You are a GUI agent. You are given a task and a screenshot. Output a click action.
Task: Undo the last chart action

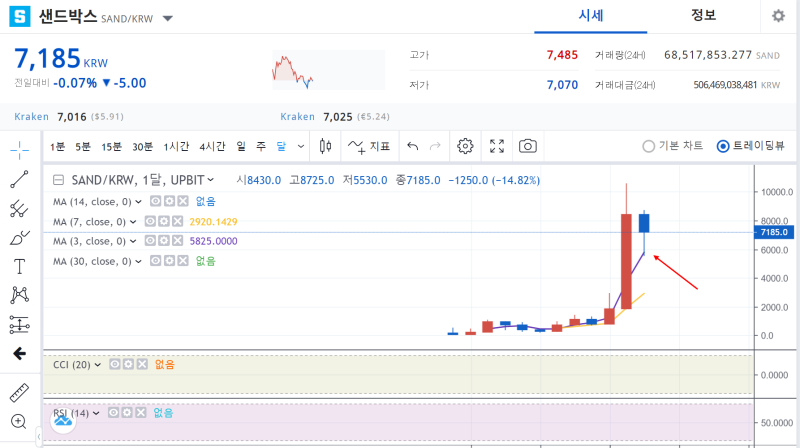click(x=412, y=146)
